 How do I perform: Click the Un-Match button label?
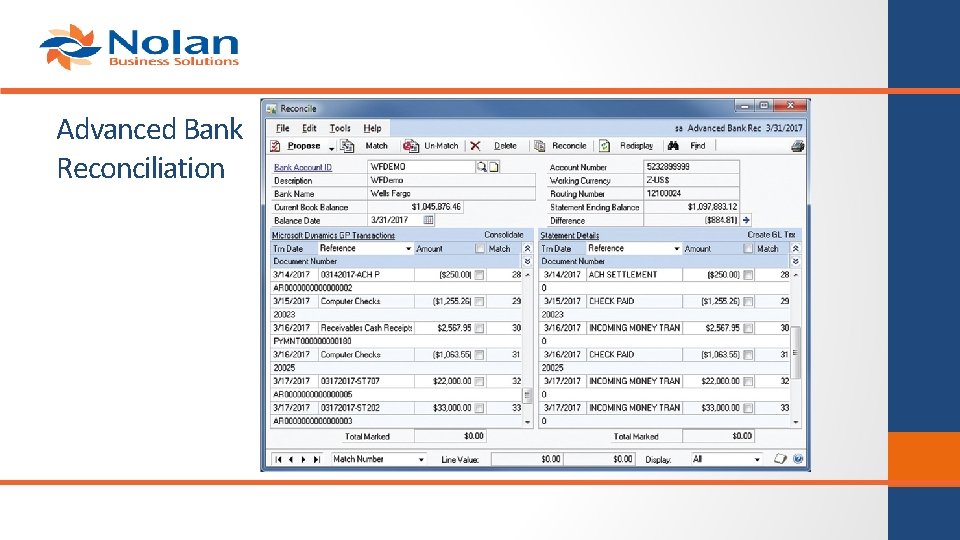coord(441,146)
